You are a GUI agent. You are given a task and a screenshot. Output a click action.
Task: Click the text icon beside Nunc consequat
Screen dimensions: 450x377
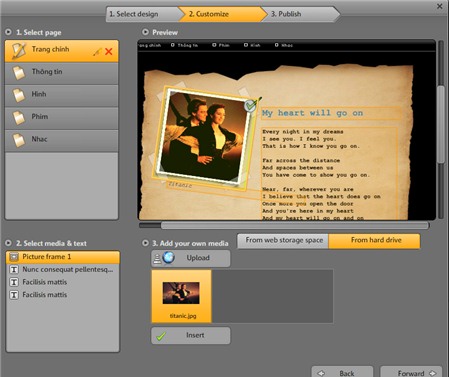pyautogui.click(x=14, y=269)
